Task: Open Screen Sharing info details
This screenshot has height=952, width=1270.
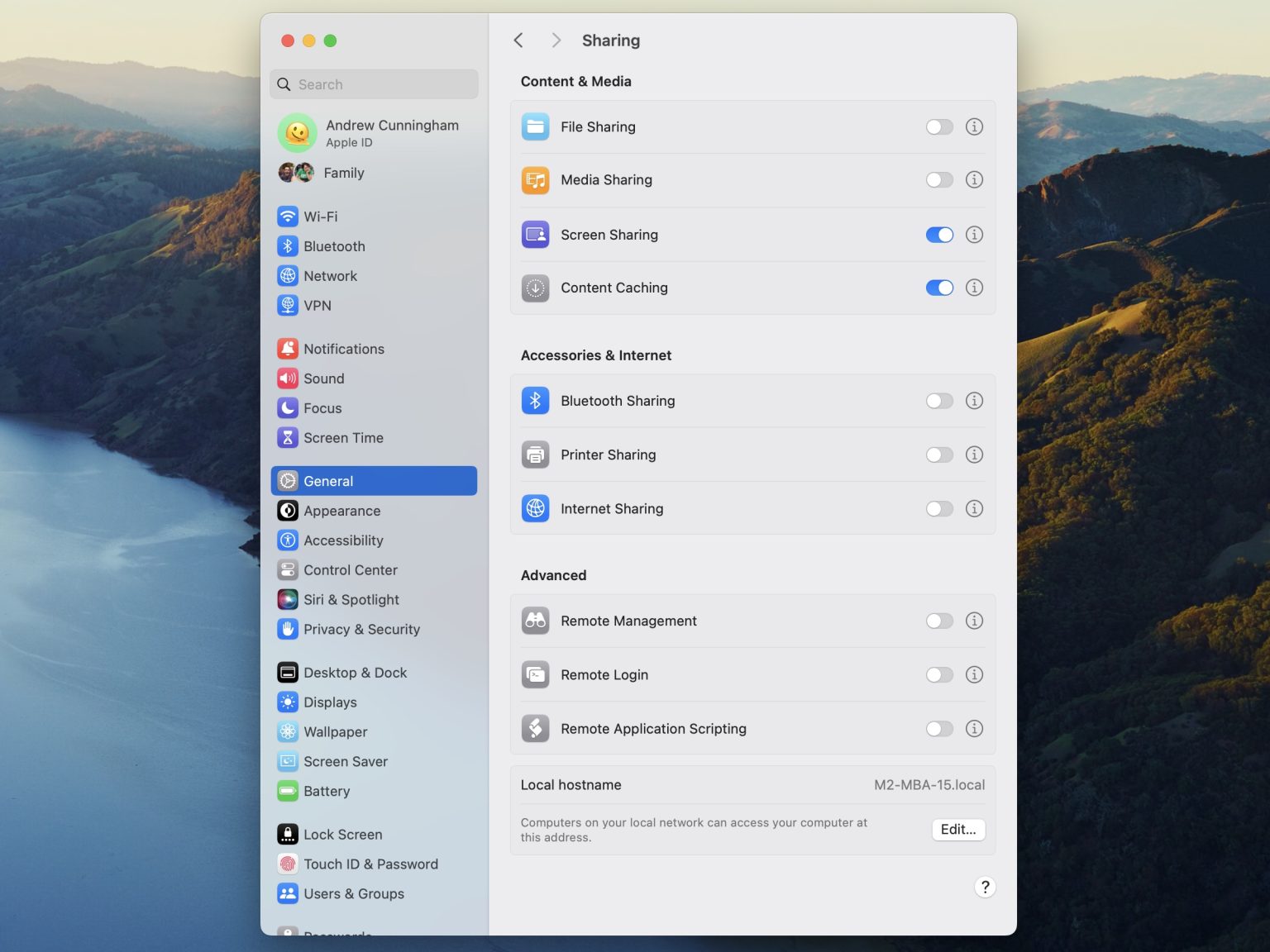Action: (x=974, y=235)
